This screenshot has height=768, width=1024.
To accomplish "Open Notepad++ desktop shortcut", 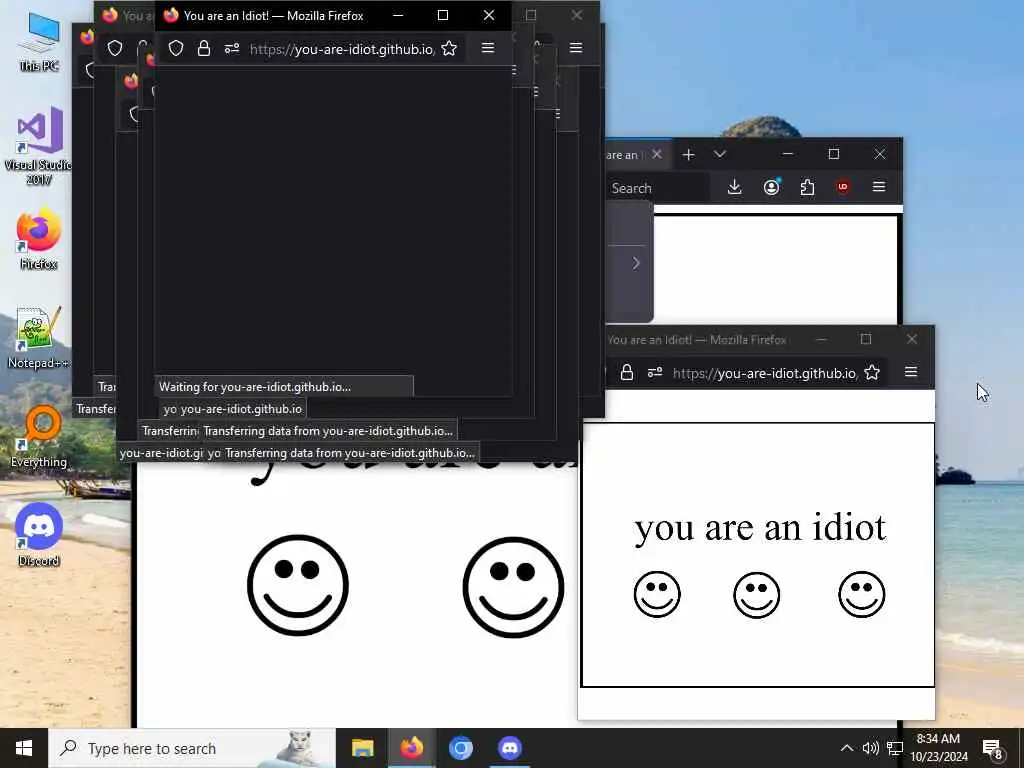I will [x=39, y=338].
